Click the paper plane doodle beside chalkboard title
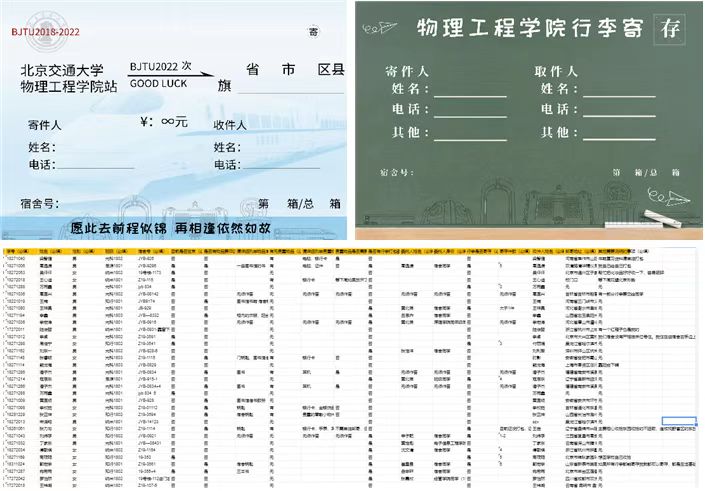Screen dimensions: 705x491 [380, 28]
